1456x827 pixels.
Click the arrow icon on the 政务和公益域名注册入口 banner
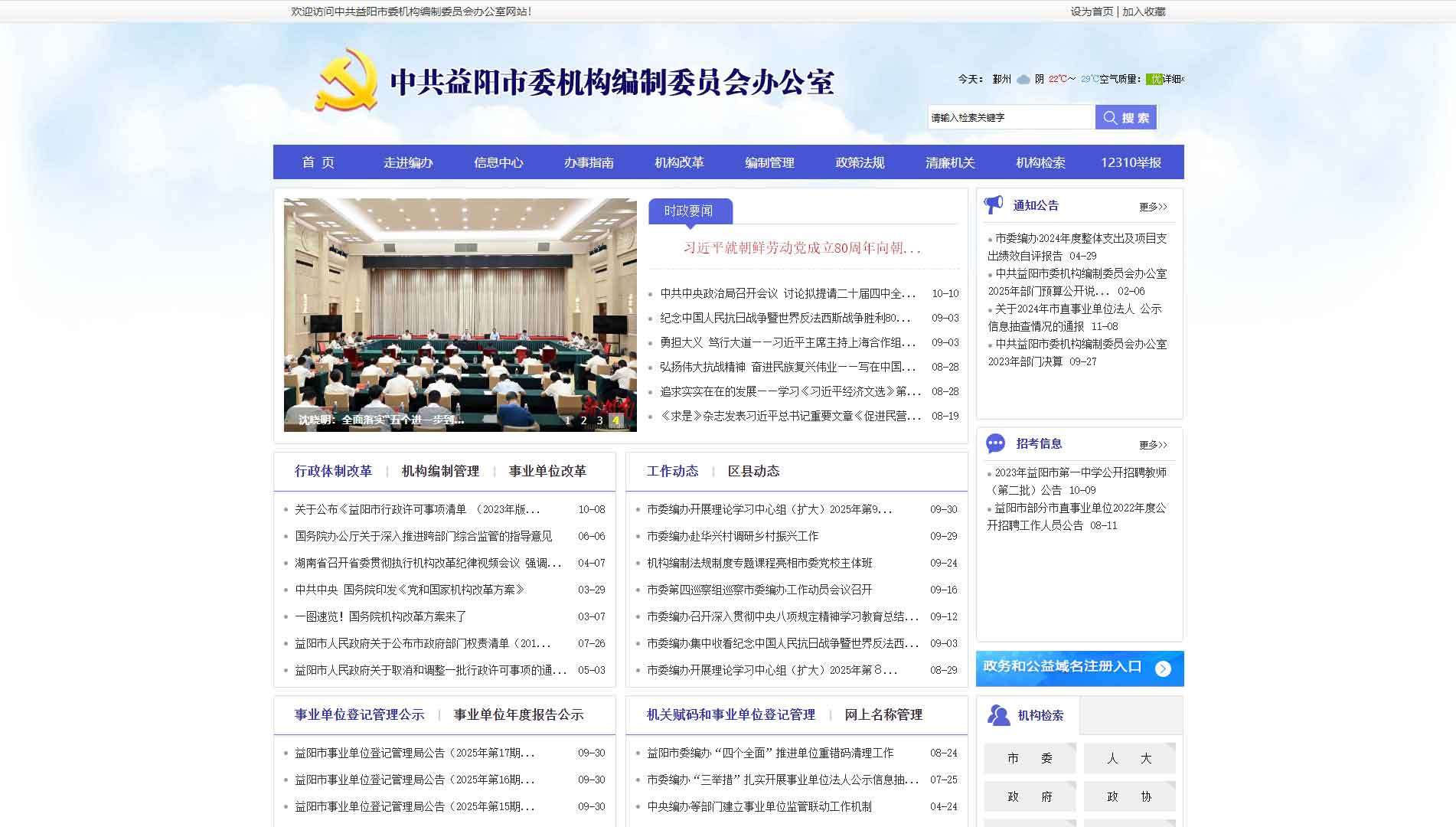tap(1163, 668)
